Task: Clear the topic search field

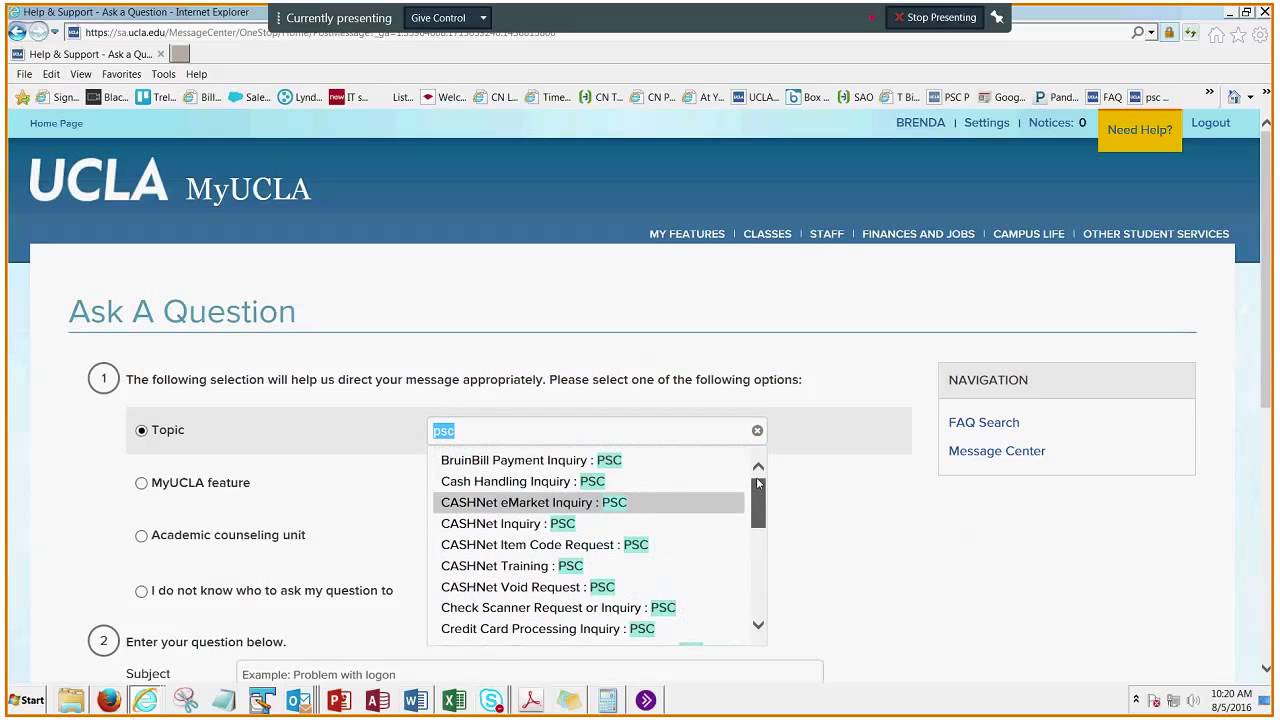Action: 757,430
